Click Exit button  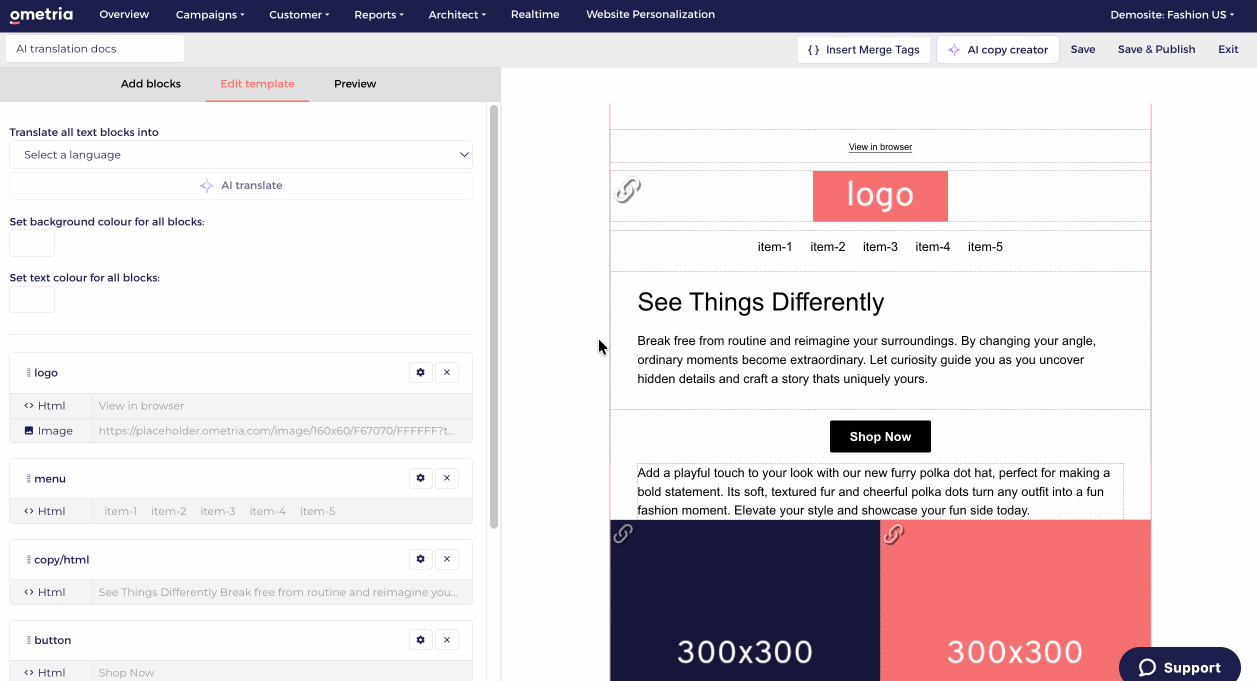1228,50
